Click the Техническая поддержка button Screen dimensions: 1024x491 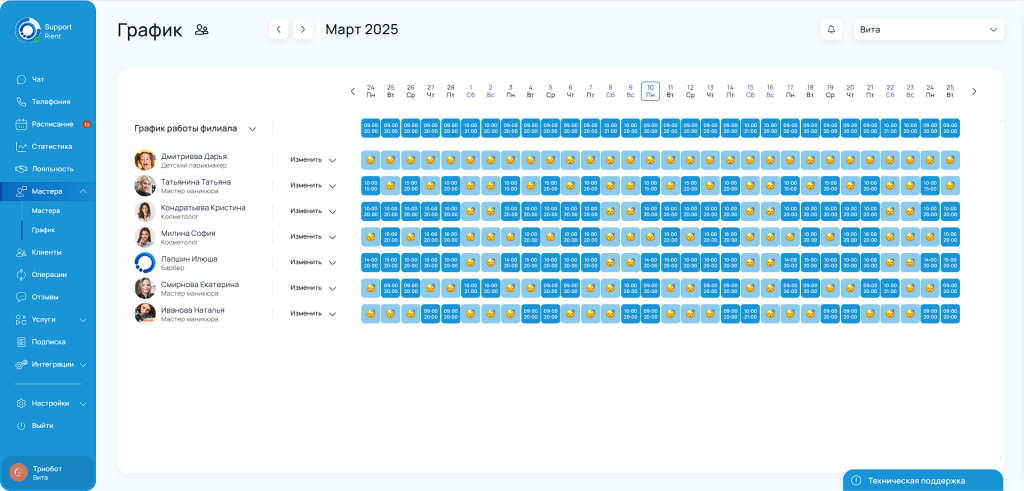(x=922, y=480)
